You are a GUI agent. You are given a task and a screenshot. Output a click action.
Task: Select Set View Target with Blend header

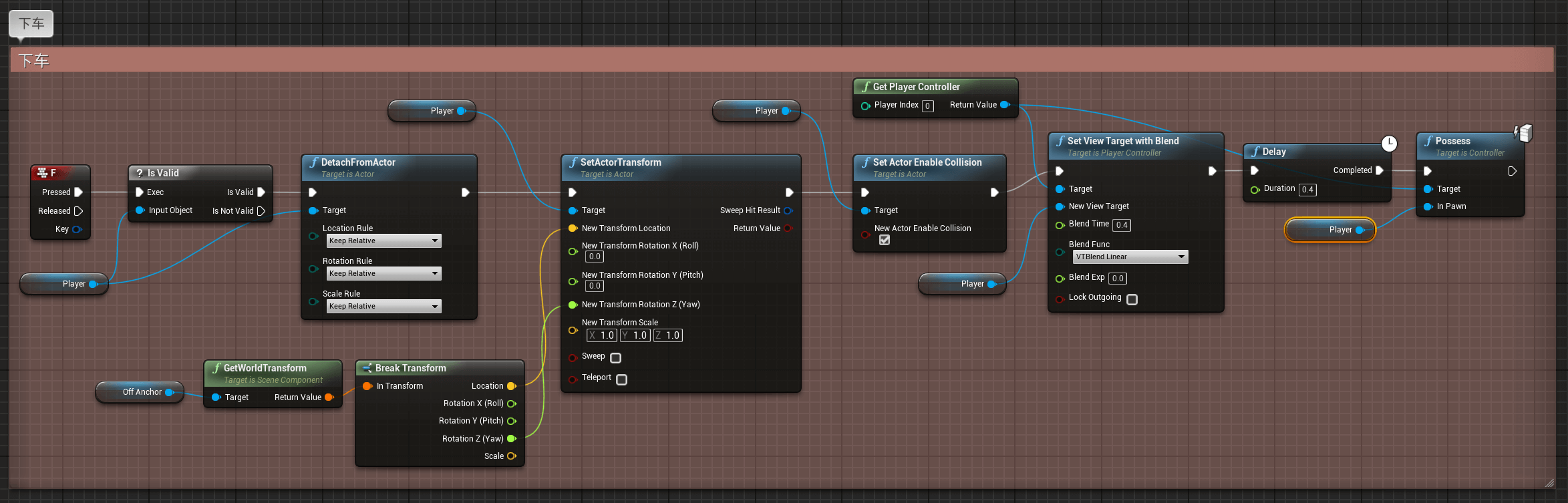(x=1136, y=146)
